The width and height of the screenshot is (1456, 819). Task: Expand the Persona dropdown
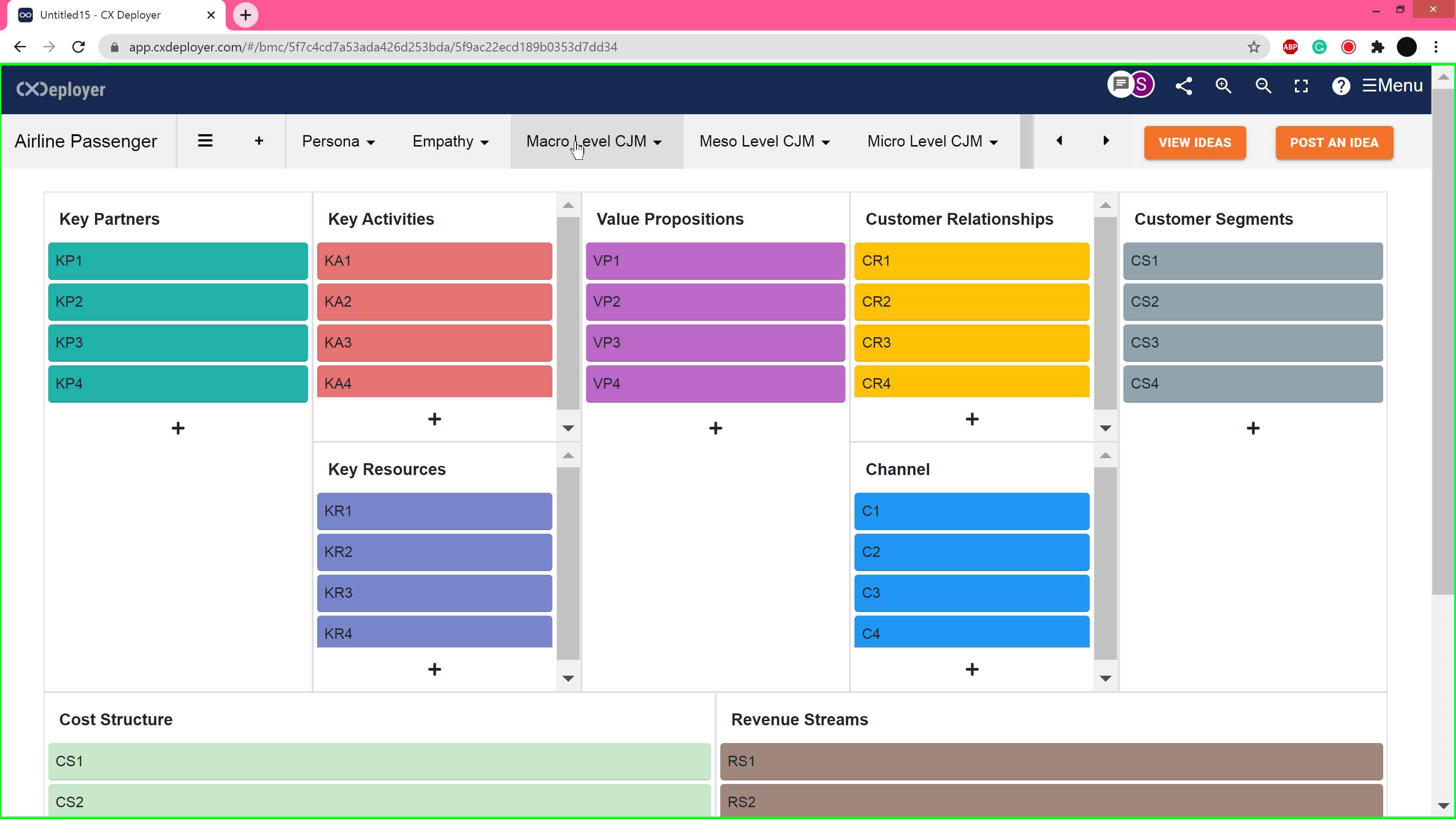point(338,142)
